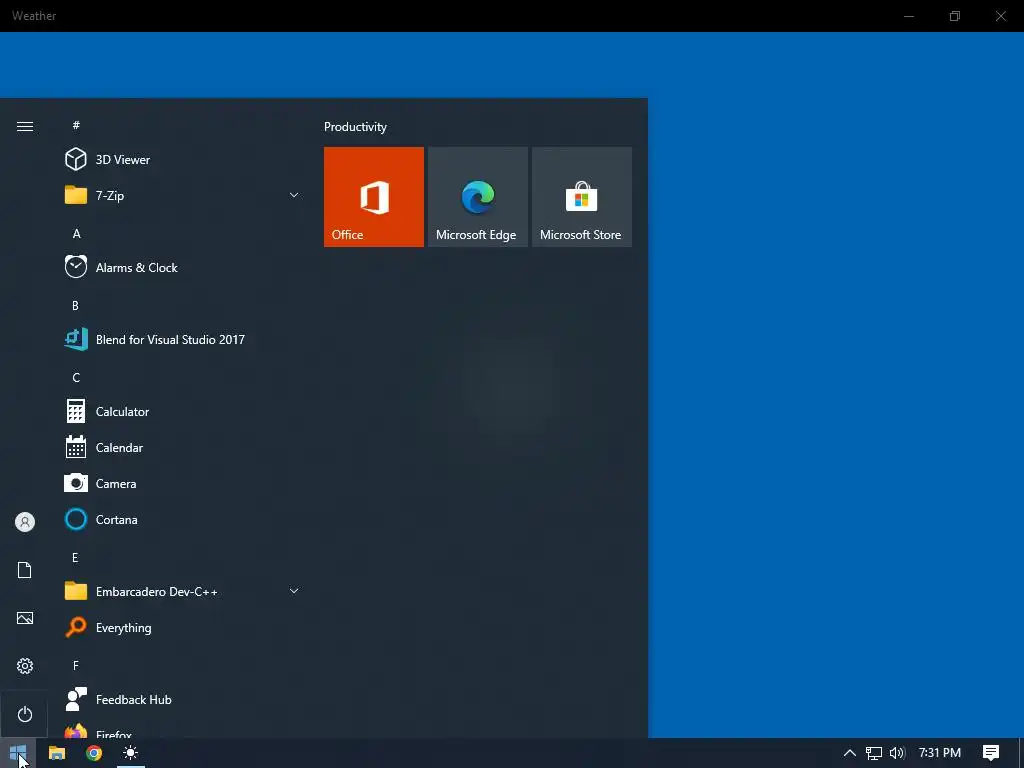1024x768 pixels.
Task: Click the 'F' letter header in app list
Action: [x=76, y=665]
